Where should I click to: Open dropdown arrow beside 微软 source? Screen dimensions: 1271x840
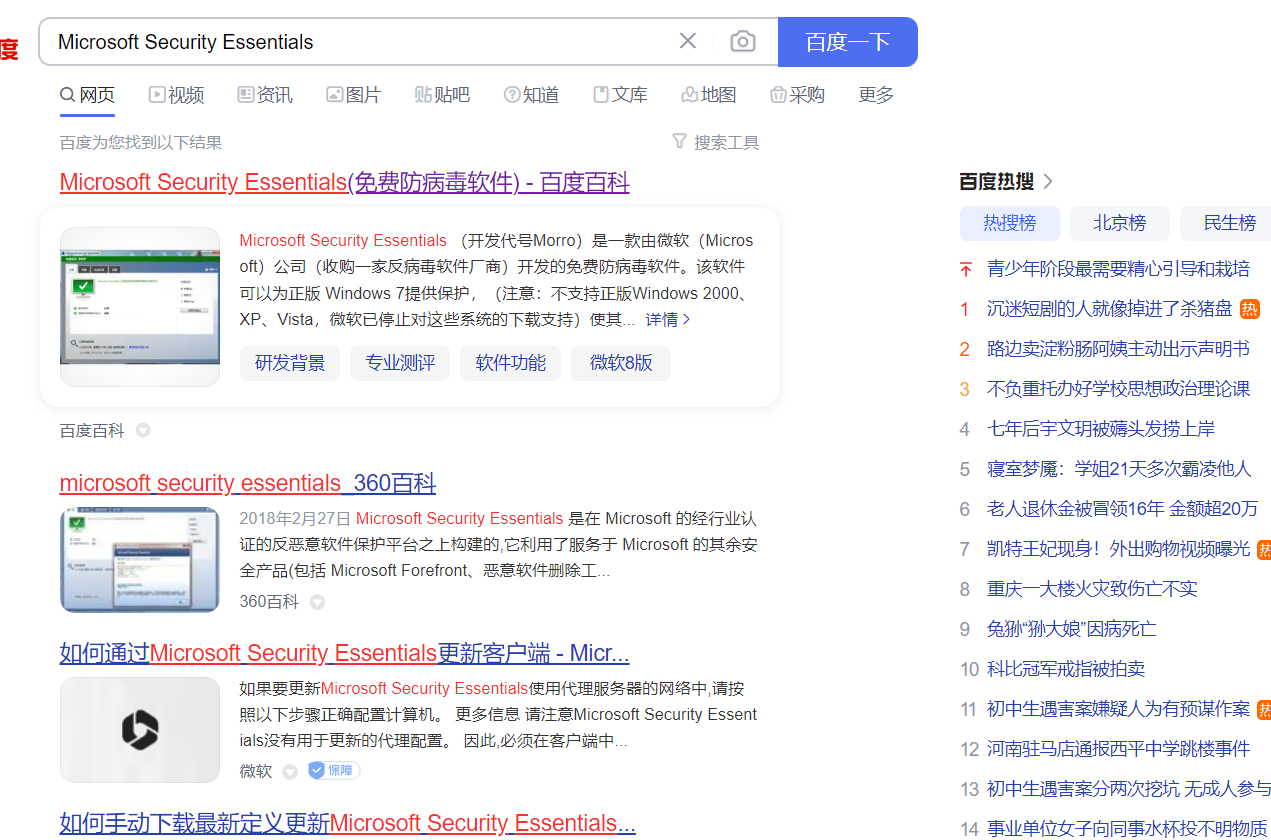point(290,772)
